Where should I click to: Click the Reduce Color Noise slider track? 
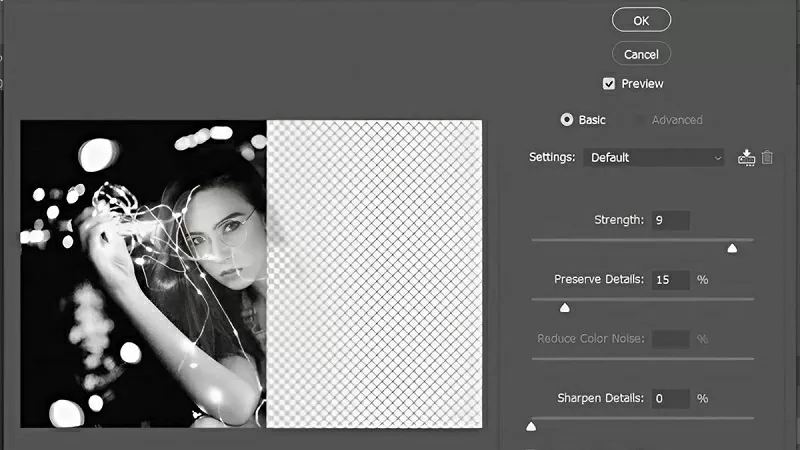(x=642, y=358)
